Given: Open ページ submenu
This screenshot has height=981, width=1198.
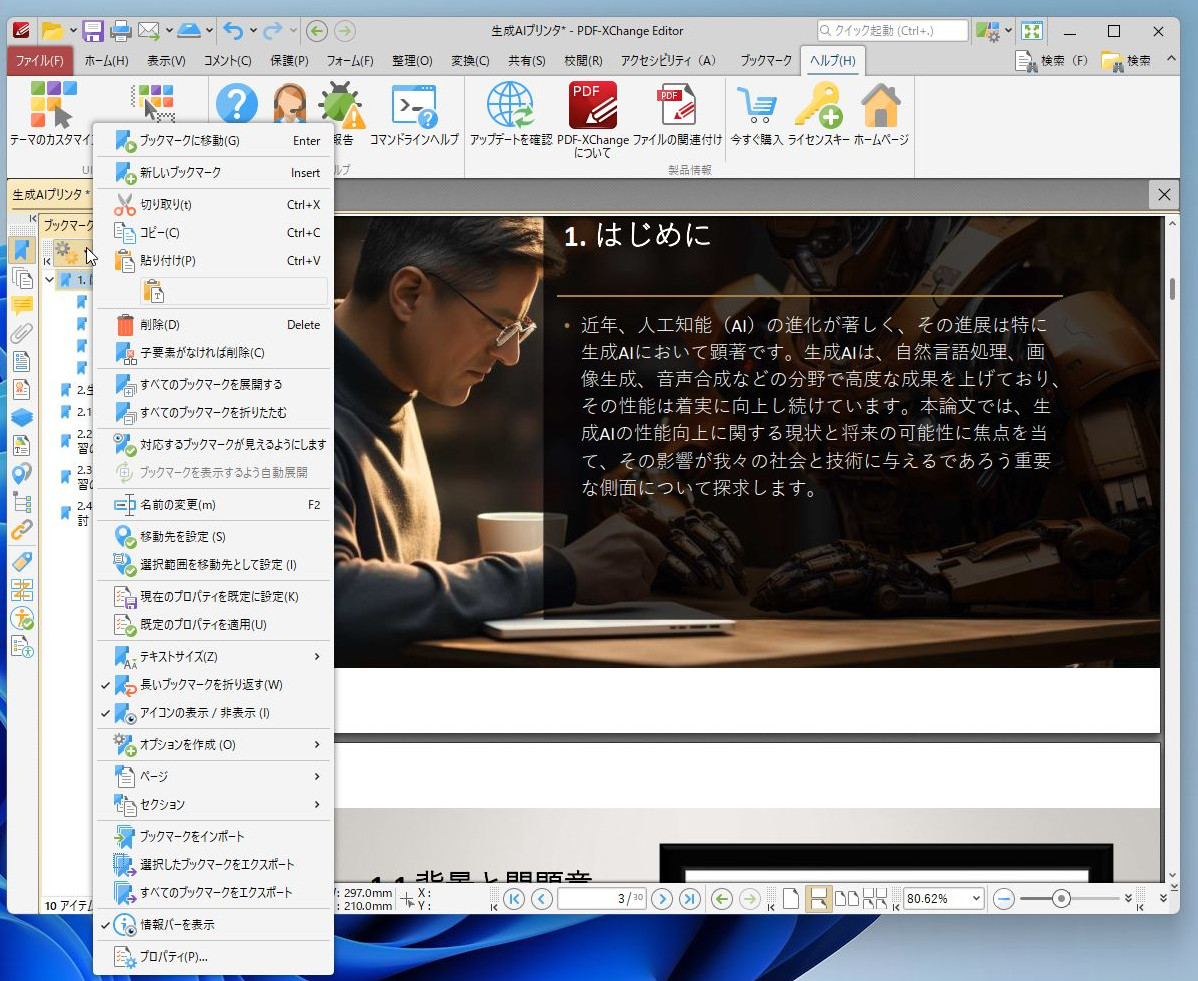Looking at the screenshot, I should 214,776.
